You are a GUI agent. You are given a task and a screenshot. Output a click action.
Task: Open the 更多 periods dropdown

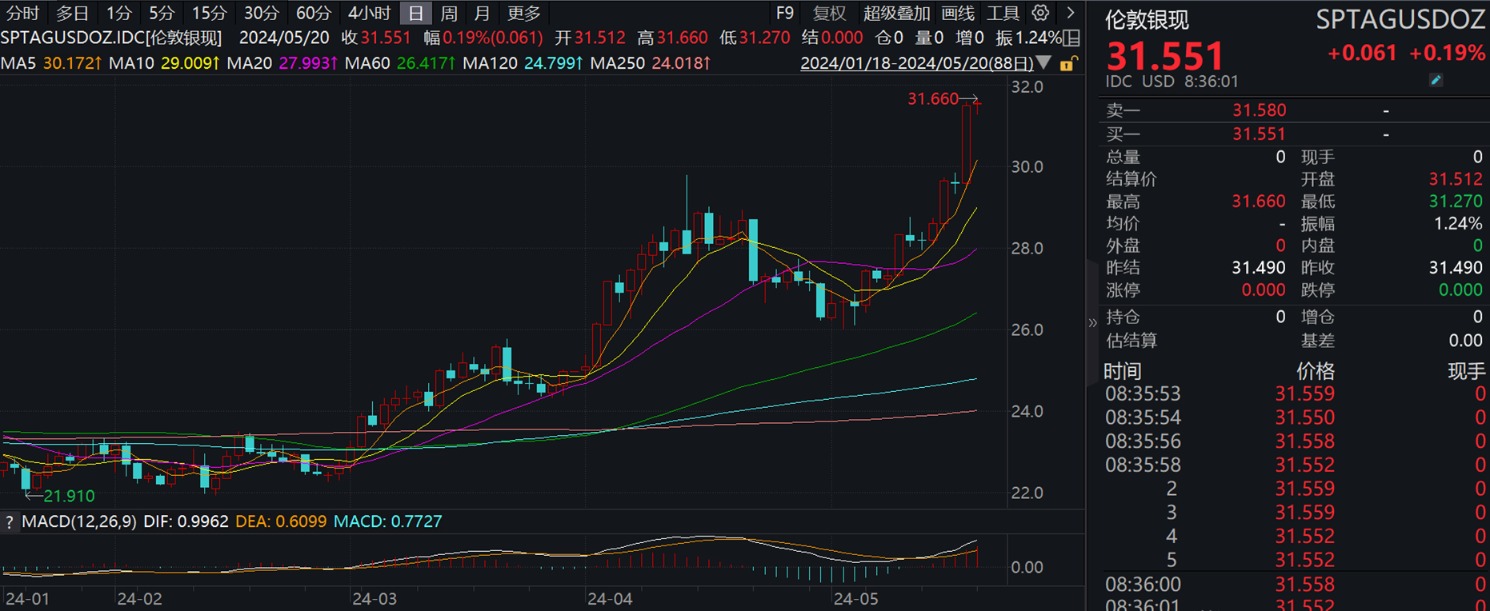tap(523, 13)
